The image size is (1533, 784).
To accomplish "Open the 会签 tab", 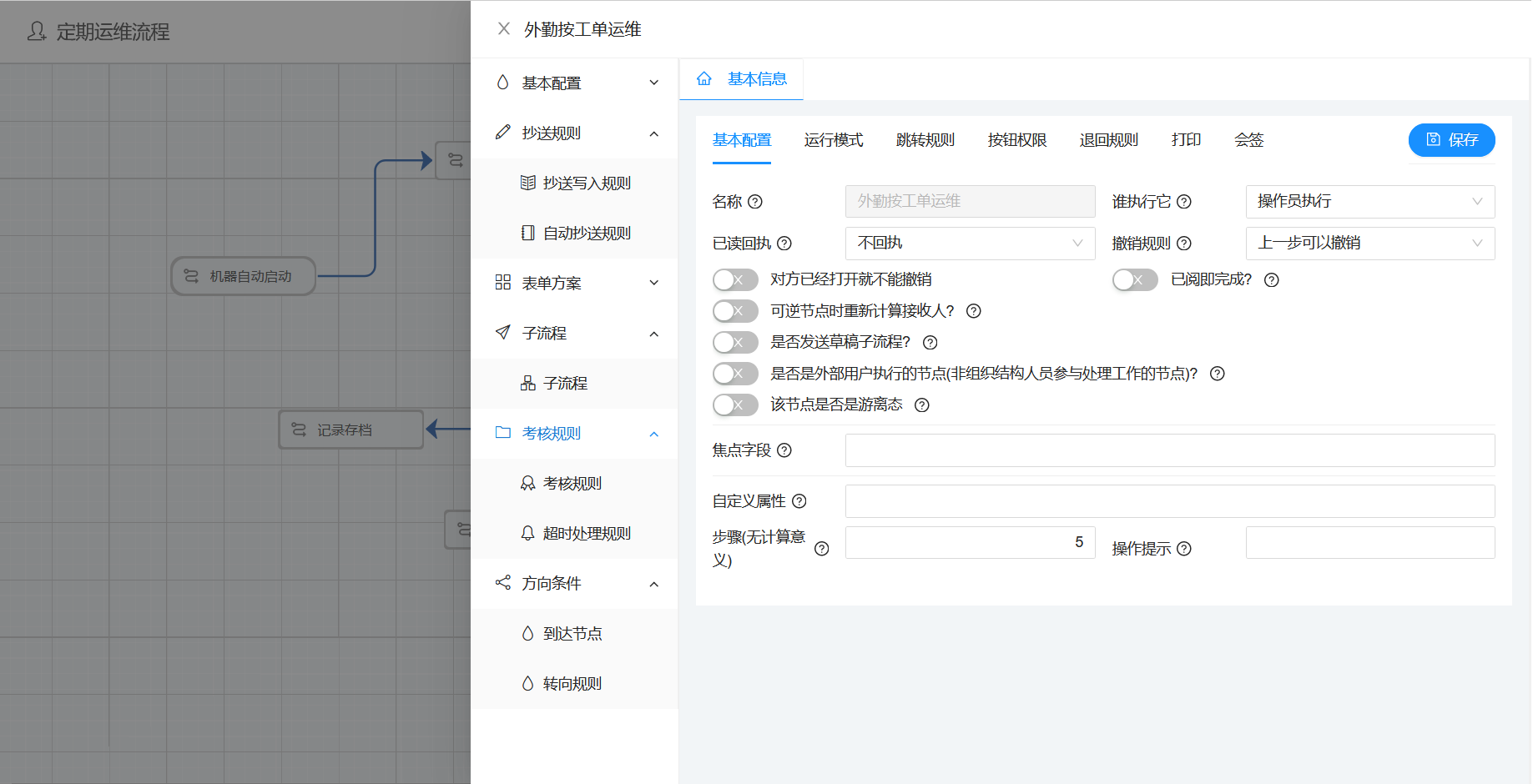I will click(1249, 140).
